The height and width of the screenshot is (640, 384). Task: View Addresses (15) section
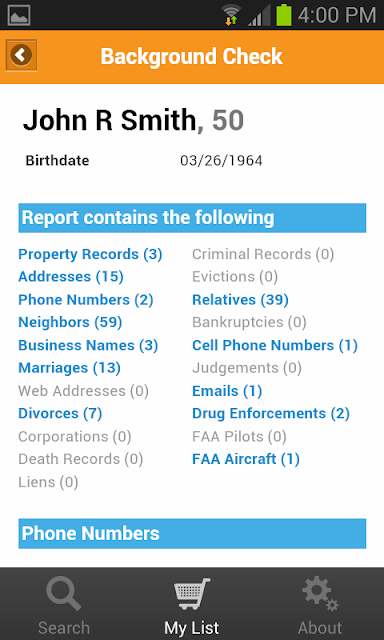tap(71, 277)
